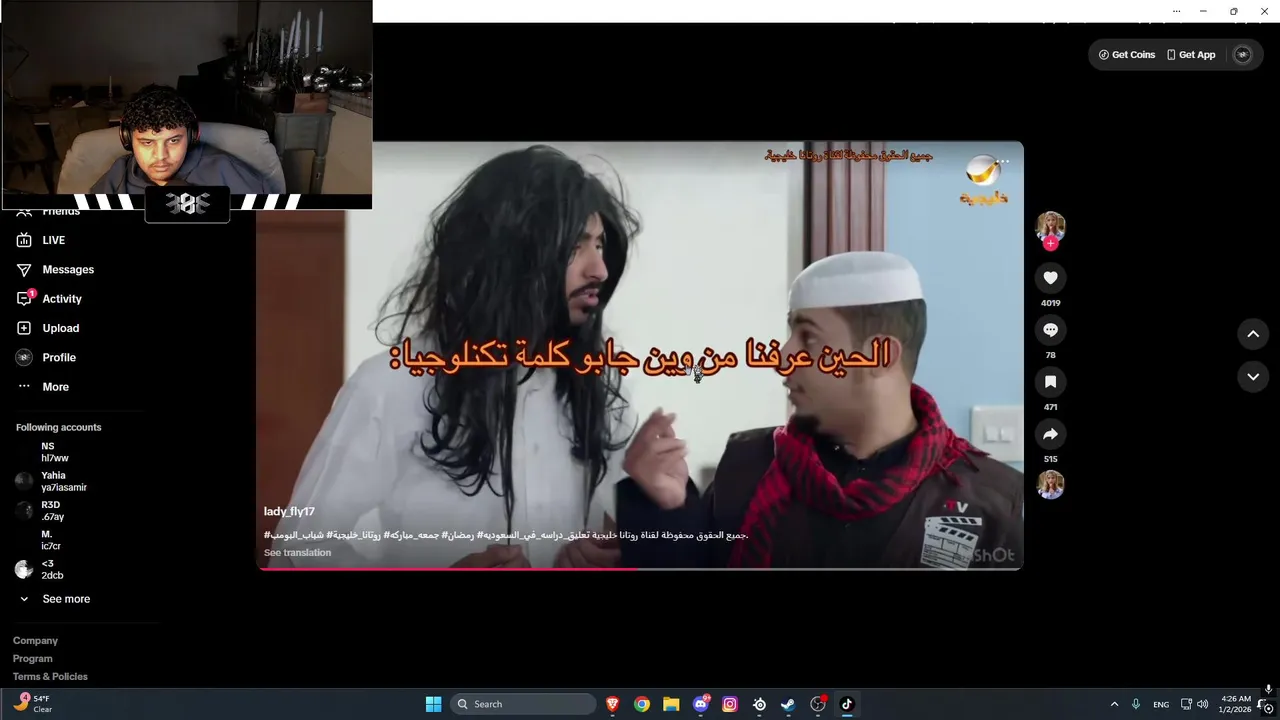Open Instagram from the taskbar
1280x720 pixels.
pos(730,704)
